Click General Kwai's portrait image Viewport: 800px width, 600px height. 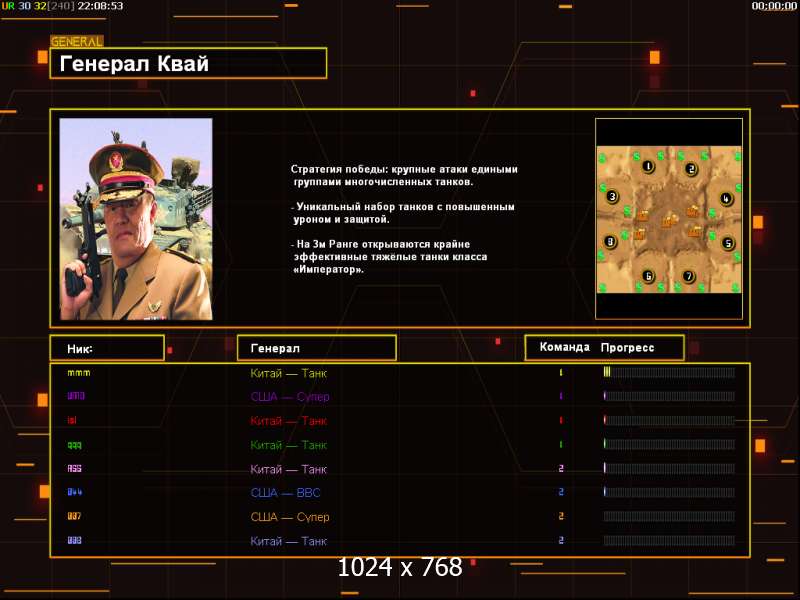click(x=136, y=219)
